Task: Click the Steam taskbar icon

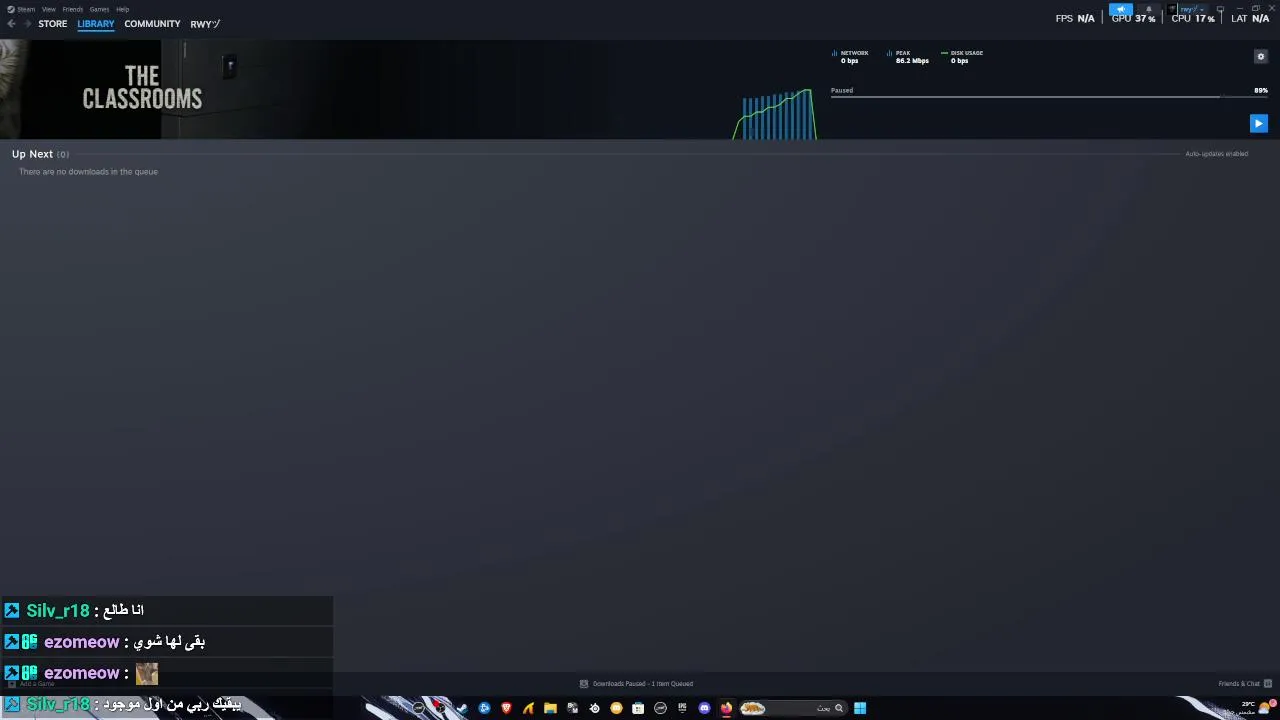Action: [x=462, y=708]
